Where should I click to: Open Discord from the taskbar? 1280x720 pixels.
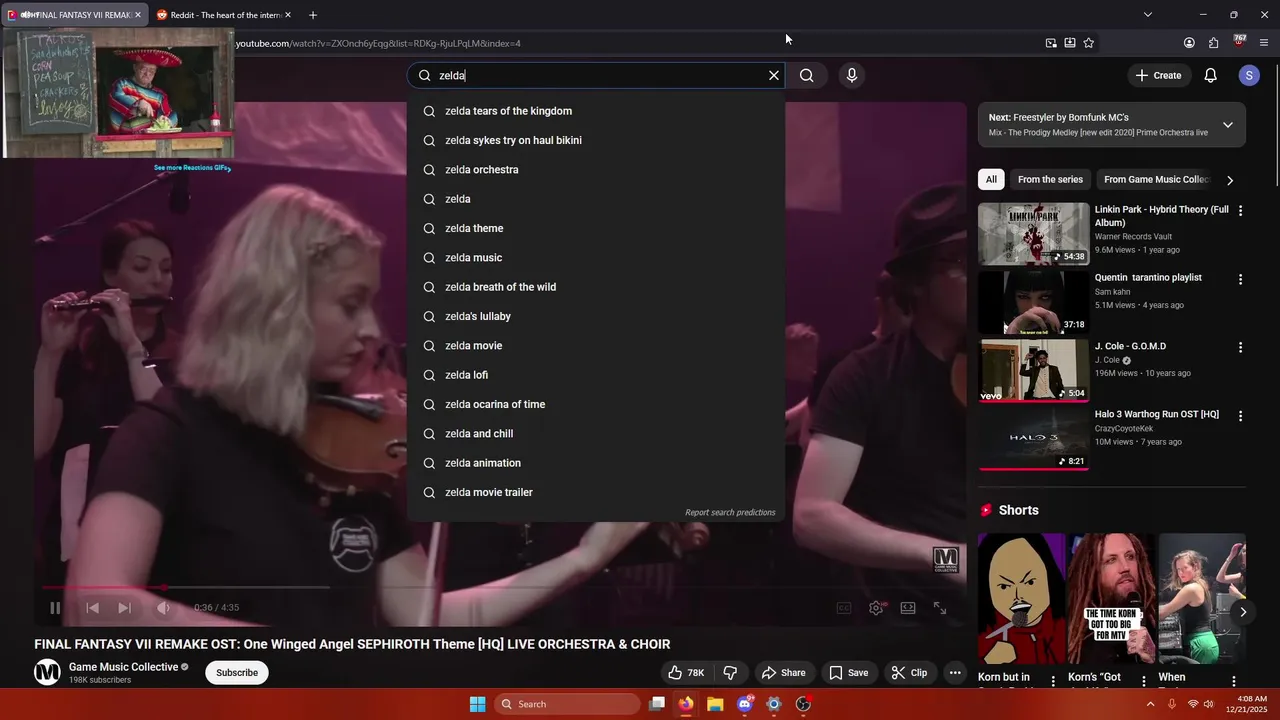click(x=744, y=704)
